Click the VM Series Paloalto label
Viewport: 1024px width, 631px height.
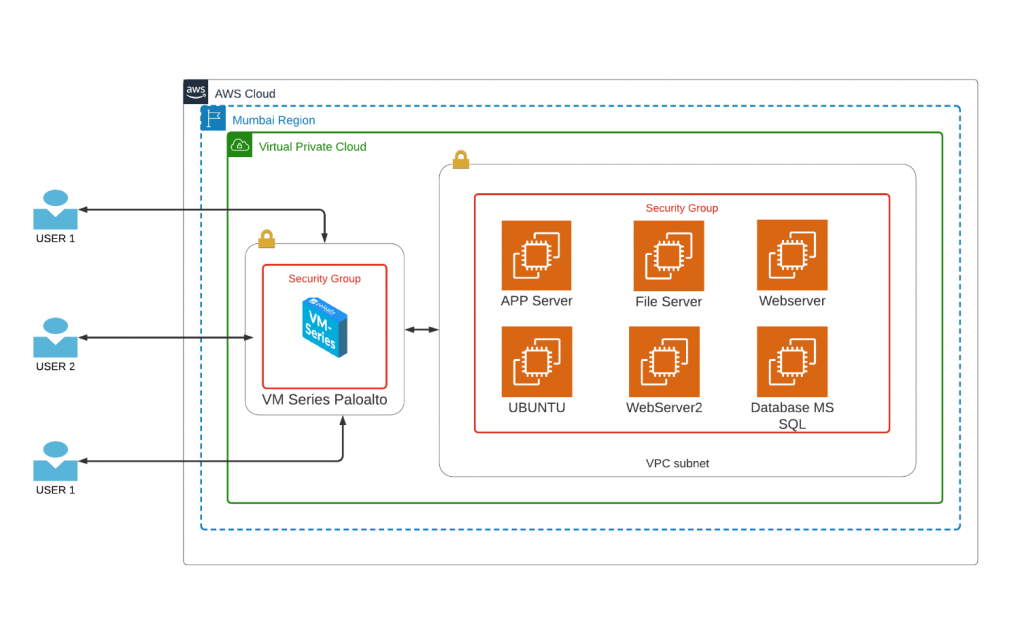pyautogui.click(x=325, y=400)
